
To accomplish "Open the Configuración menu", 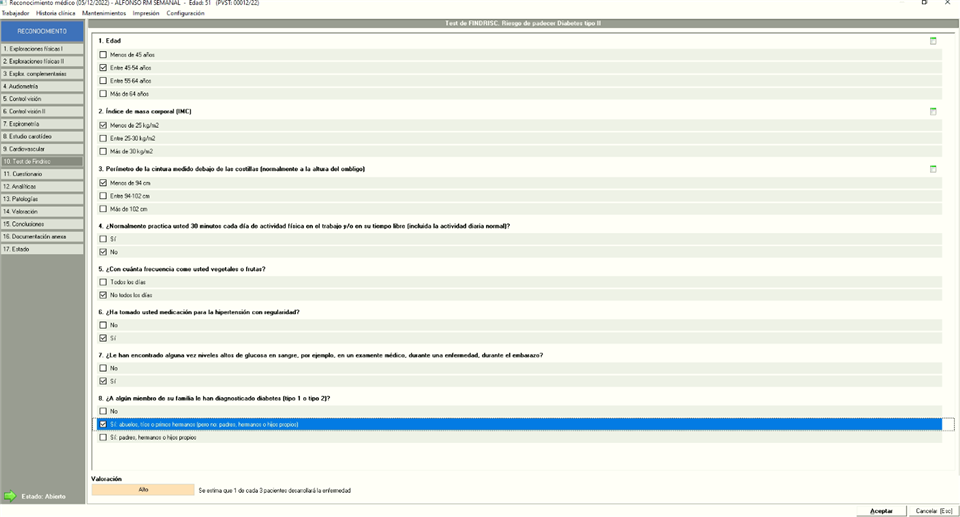I will pos(185,13).
